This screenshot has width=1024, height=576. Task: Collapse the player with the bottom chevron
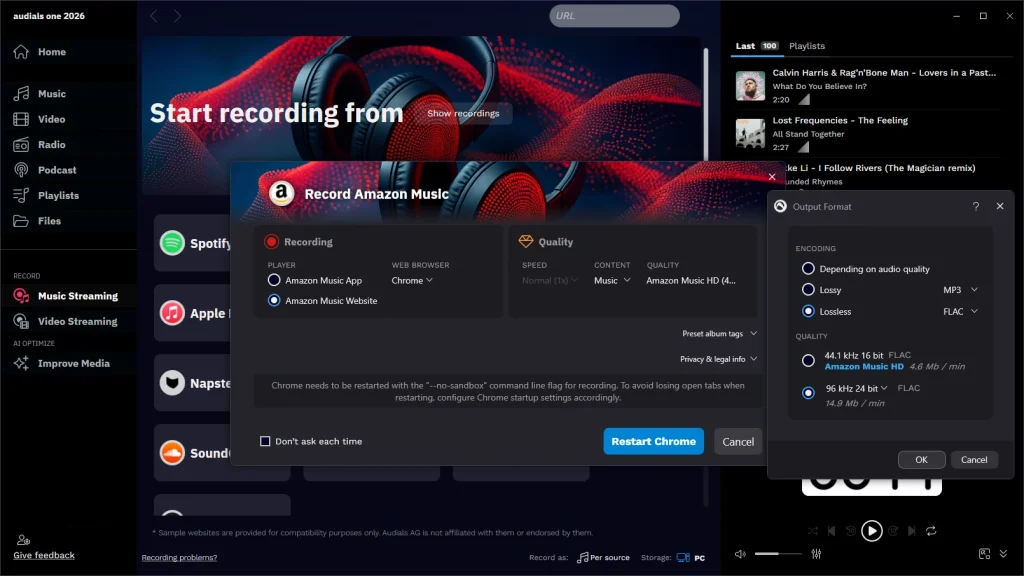1004,554
